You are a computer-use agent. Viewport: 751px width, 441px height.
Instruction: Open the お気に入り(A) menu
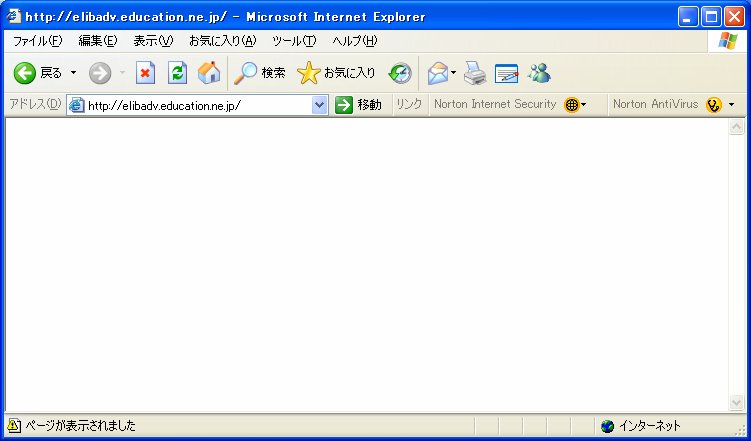click(223, 41)
